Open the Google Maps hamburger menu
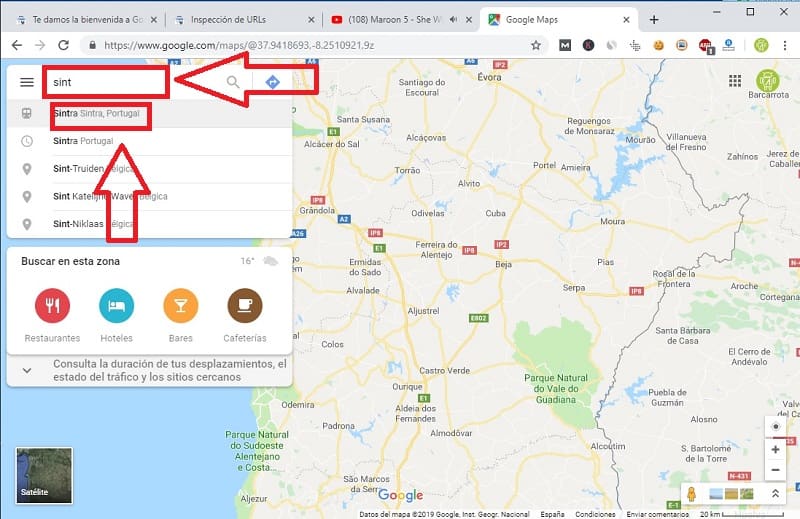The image size is (800, 519). coord(27,82)
